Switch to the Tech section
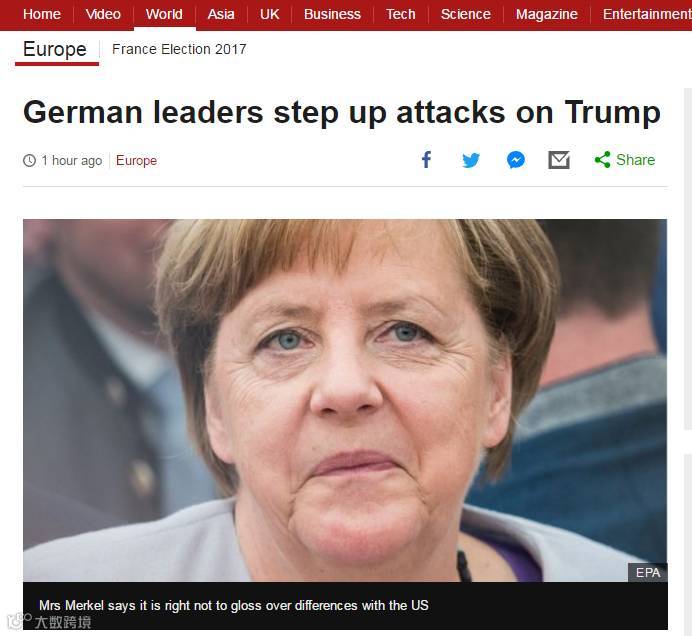692x636 pixels. [401, 14]
